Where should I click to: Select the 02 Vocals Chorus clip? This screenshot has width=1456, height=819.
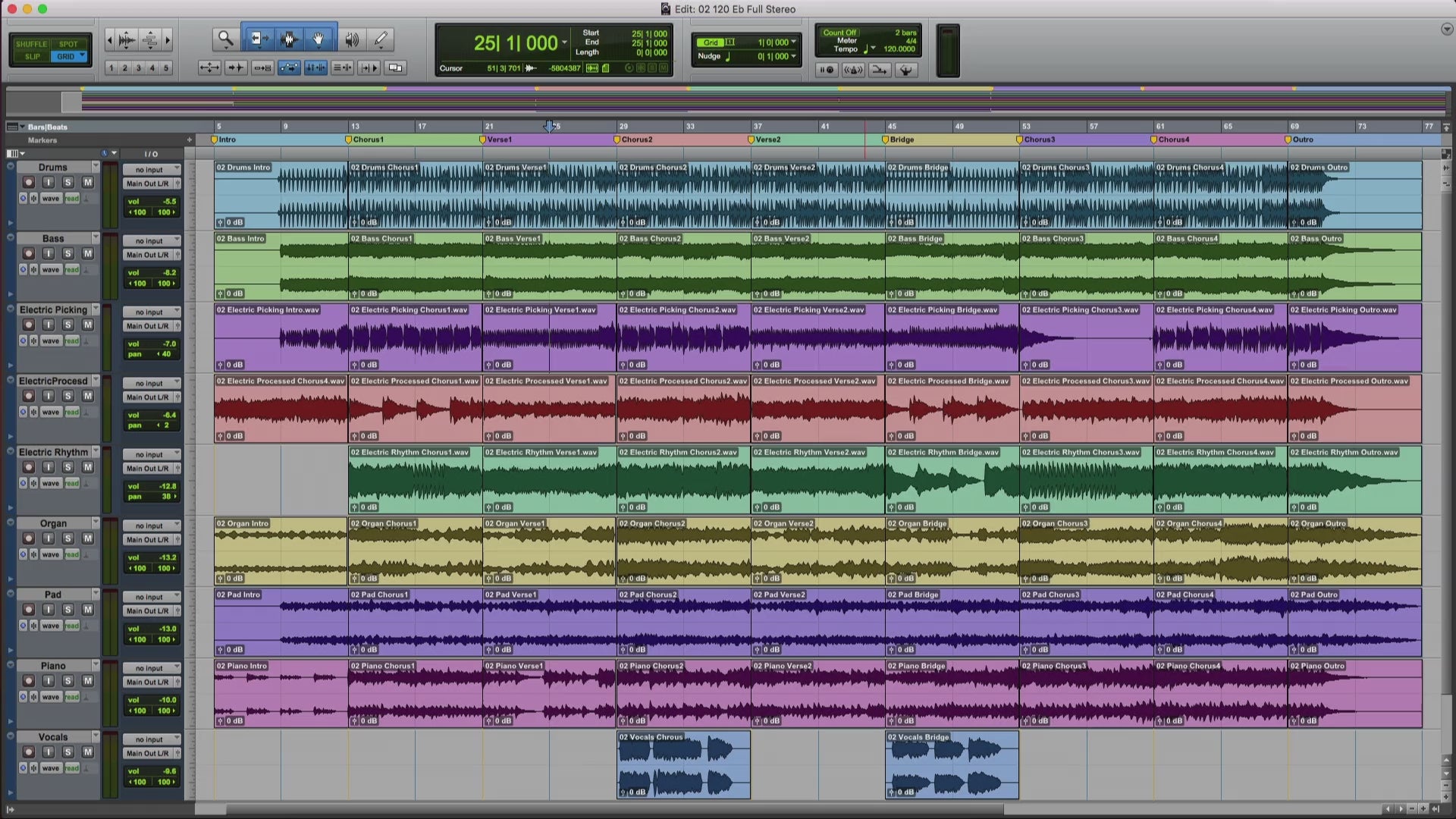[x=684, y=764]
